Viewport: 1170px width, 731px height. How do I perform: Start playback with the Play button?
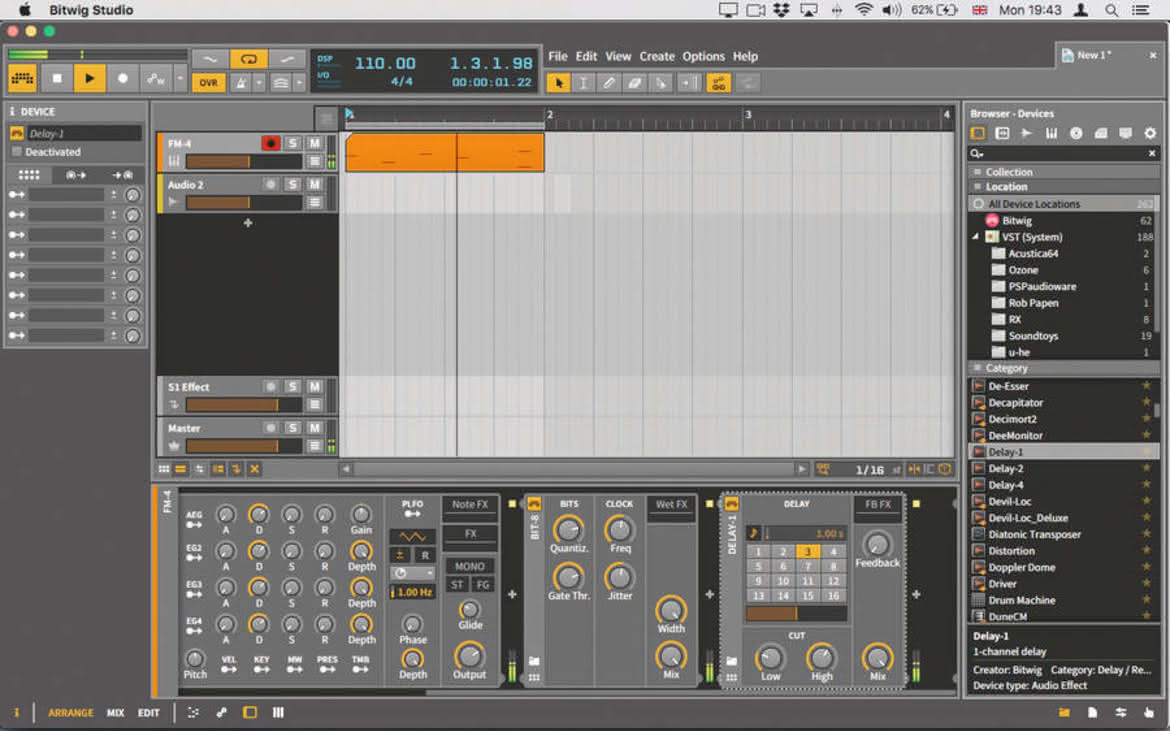pyautogui.click(x=90, y=78)
